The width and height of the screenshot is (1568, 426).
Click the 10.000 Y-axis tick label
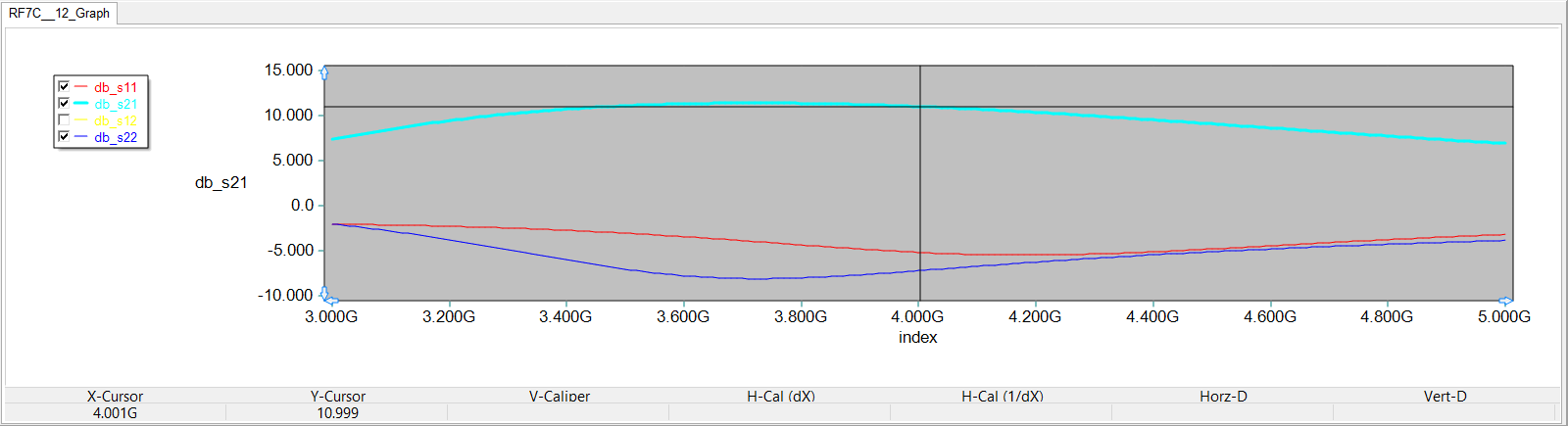[288, 116]
